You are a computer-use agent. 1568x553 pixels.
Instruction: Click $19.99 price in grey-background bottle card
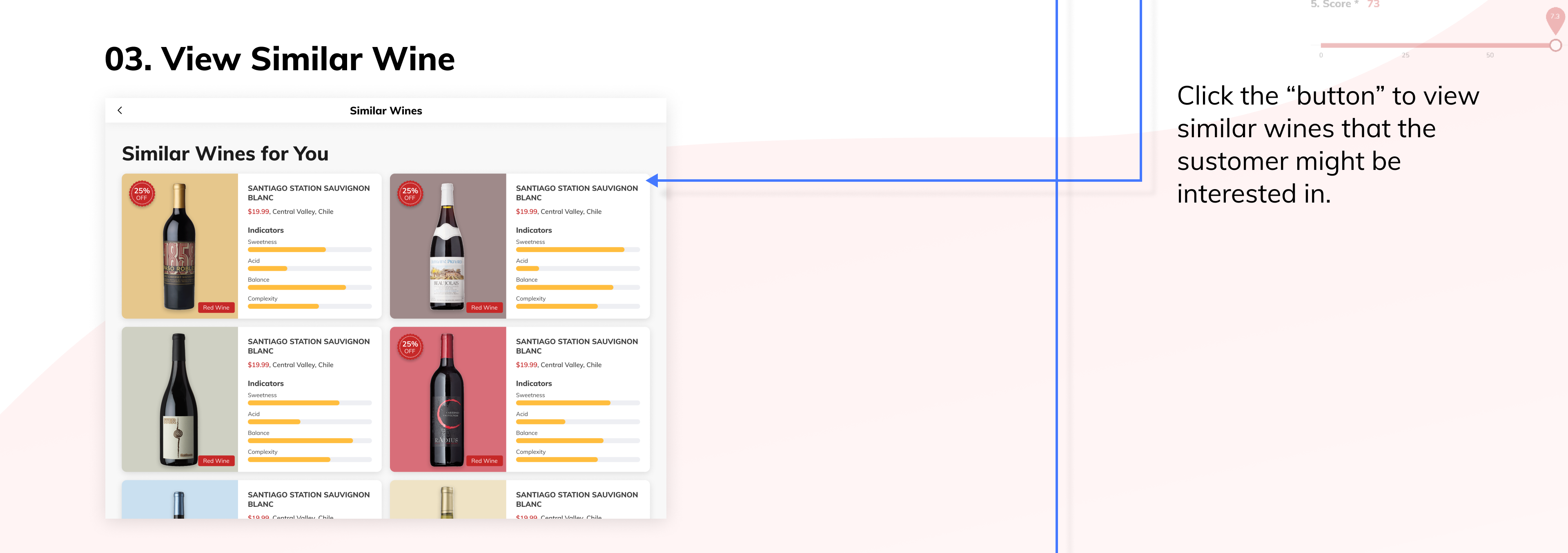click(x=258, y=366)
